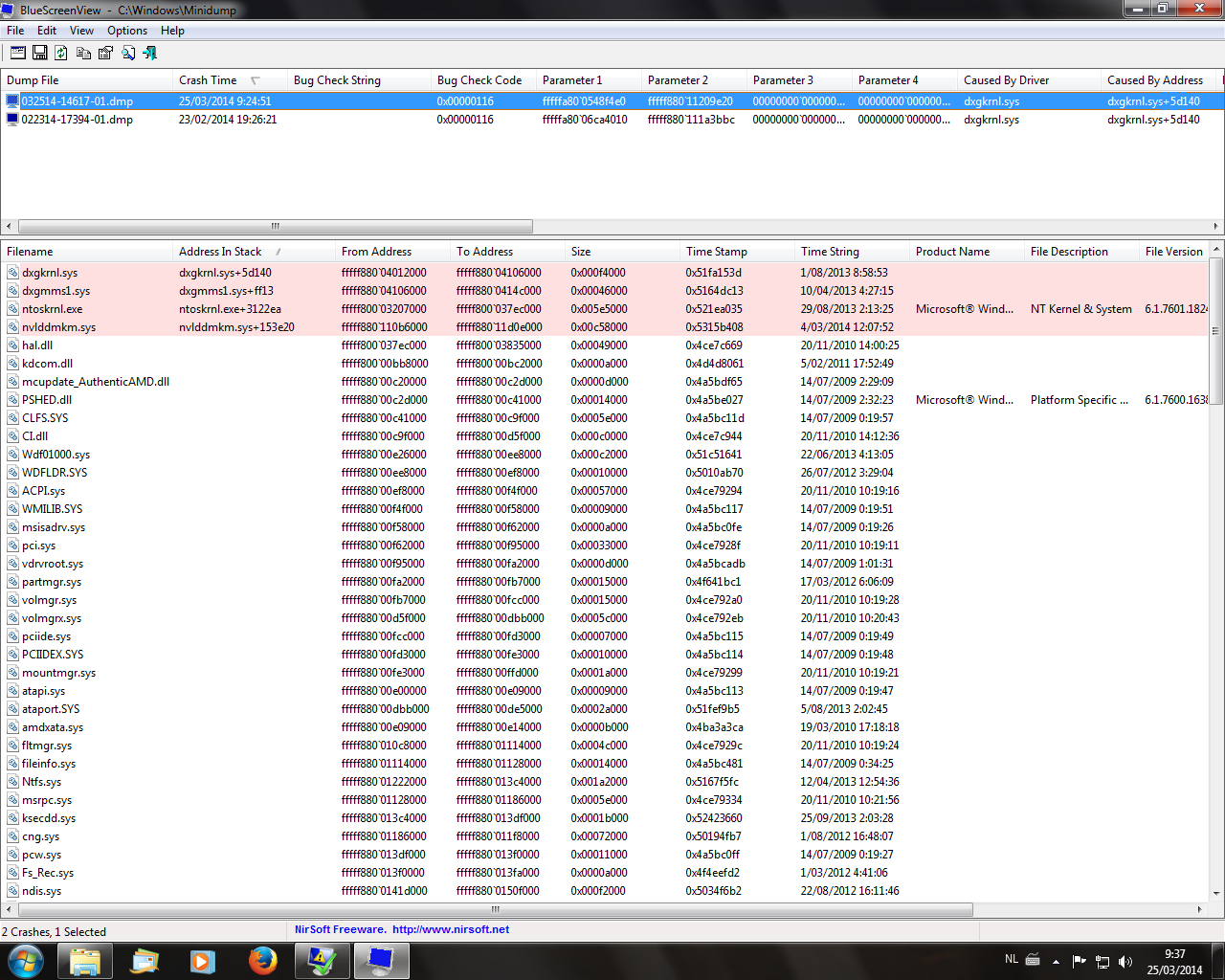Image resolution: width=1225 pixels, height=980 pixels.
Task: Open the File menu
Action: coord(15,31)
